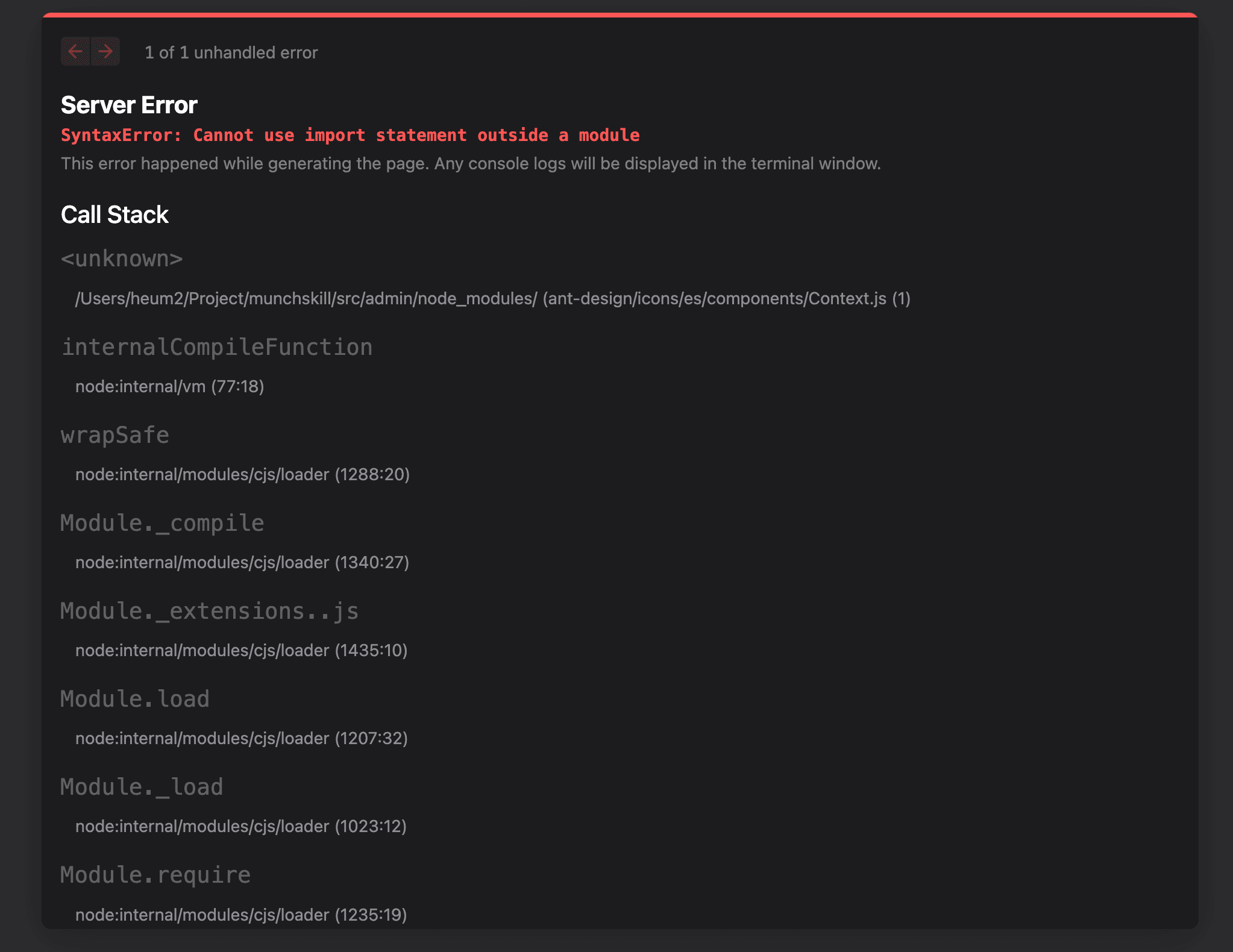Click the Module._compile stack frame
1233x952 pixels.
click(162, 523)
